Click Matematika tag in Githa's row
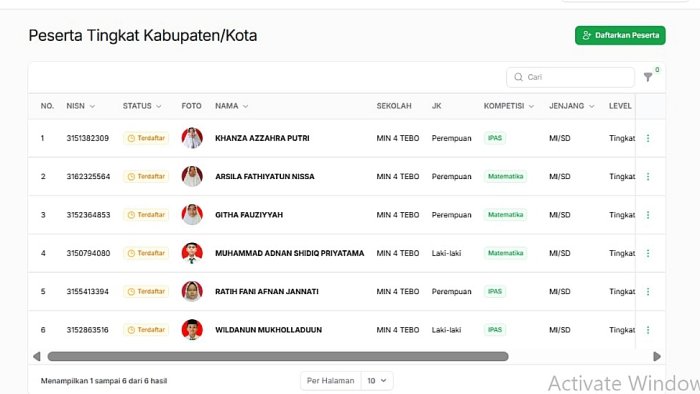 point(505,215)
